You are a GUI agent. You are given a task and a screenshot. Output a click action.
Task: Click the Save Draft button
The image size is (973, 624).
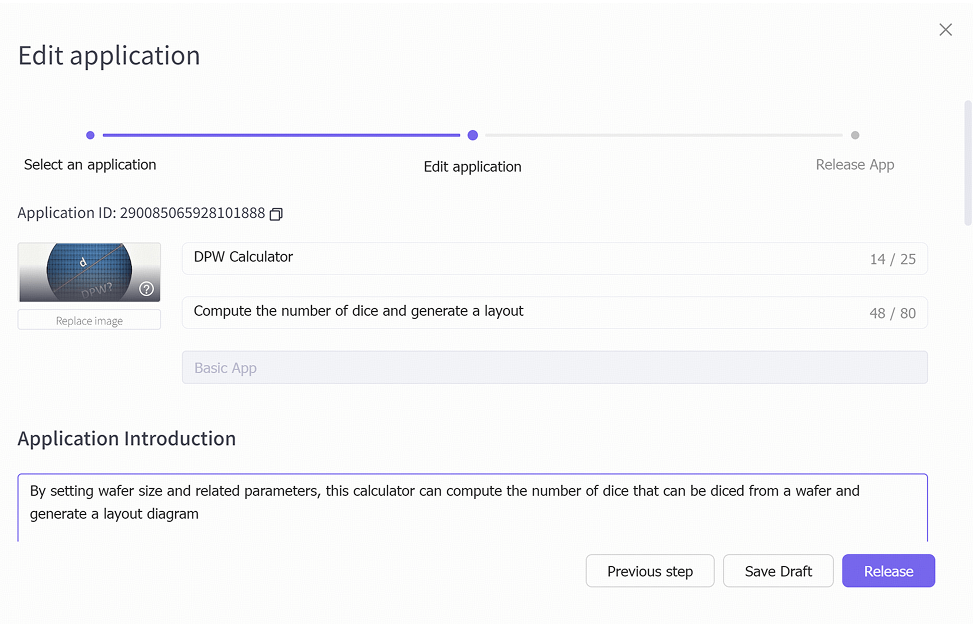coord(778,571)
